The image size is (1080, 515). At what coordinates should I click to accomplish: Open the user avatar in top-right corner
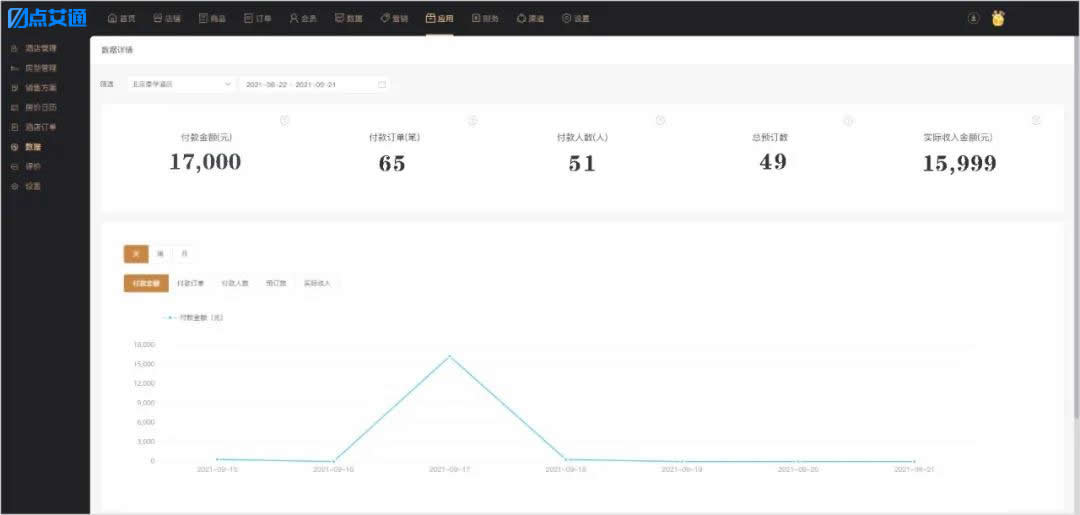point(998,19)
